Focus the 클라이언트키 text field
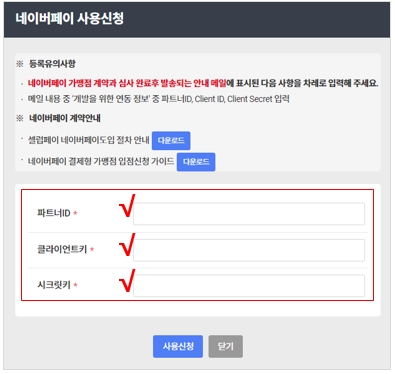Screen dimensions: 395x374 [249, 250]
